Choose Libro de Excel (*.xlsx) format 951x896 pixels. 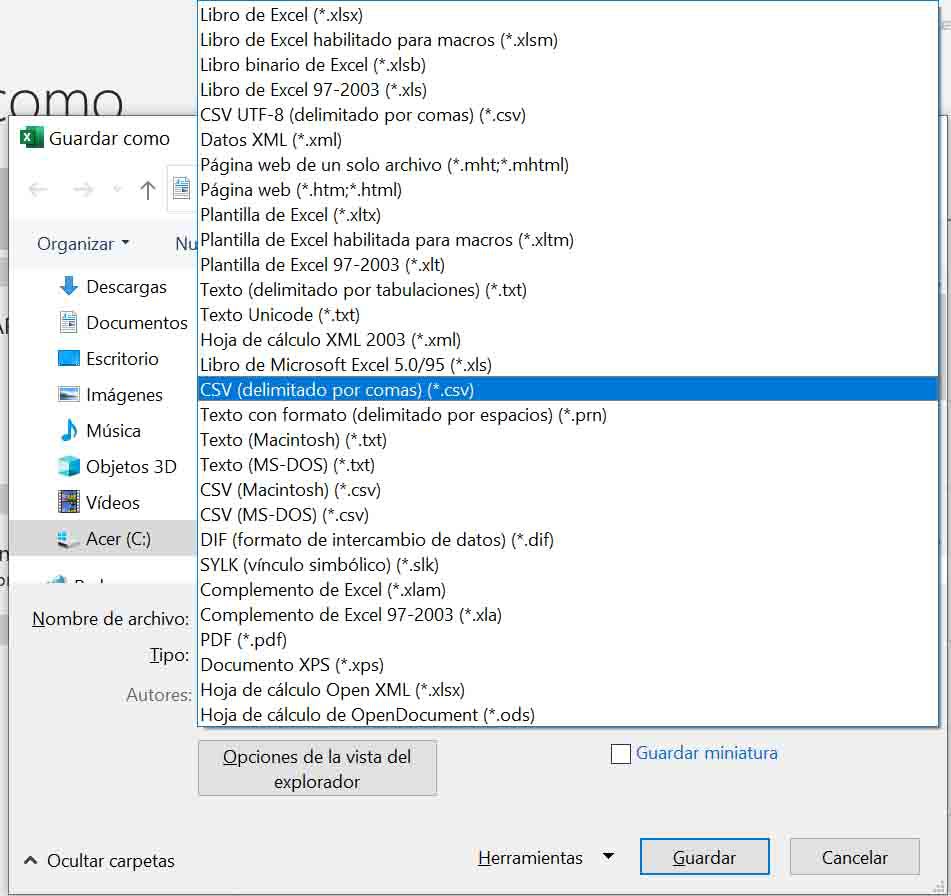pos(568,15)
